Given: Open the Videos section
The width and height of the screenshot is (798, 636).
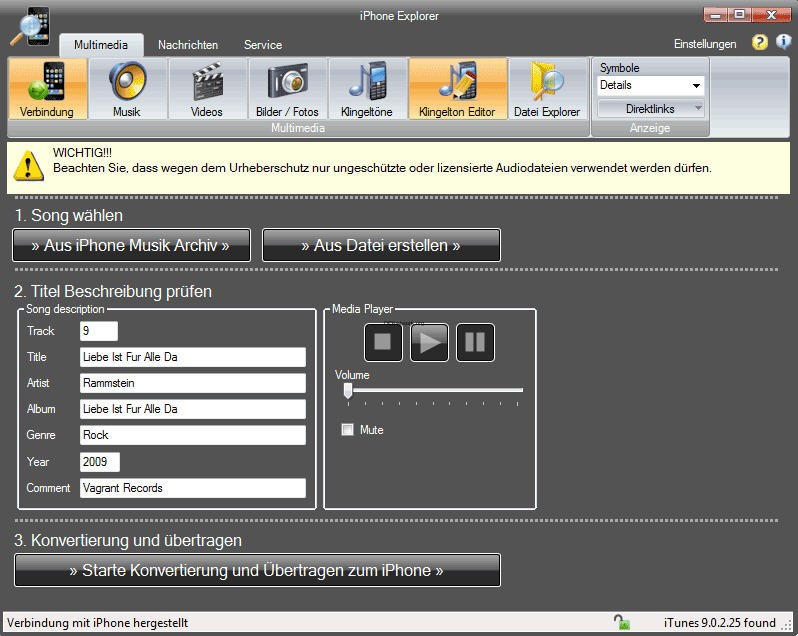Looking at the screenshot, I should click(207, 89).
